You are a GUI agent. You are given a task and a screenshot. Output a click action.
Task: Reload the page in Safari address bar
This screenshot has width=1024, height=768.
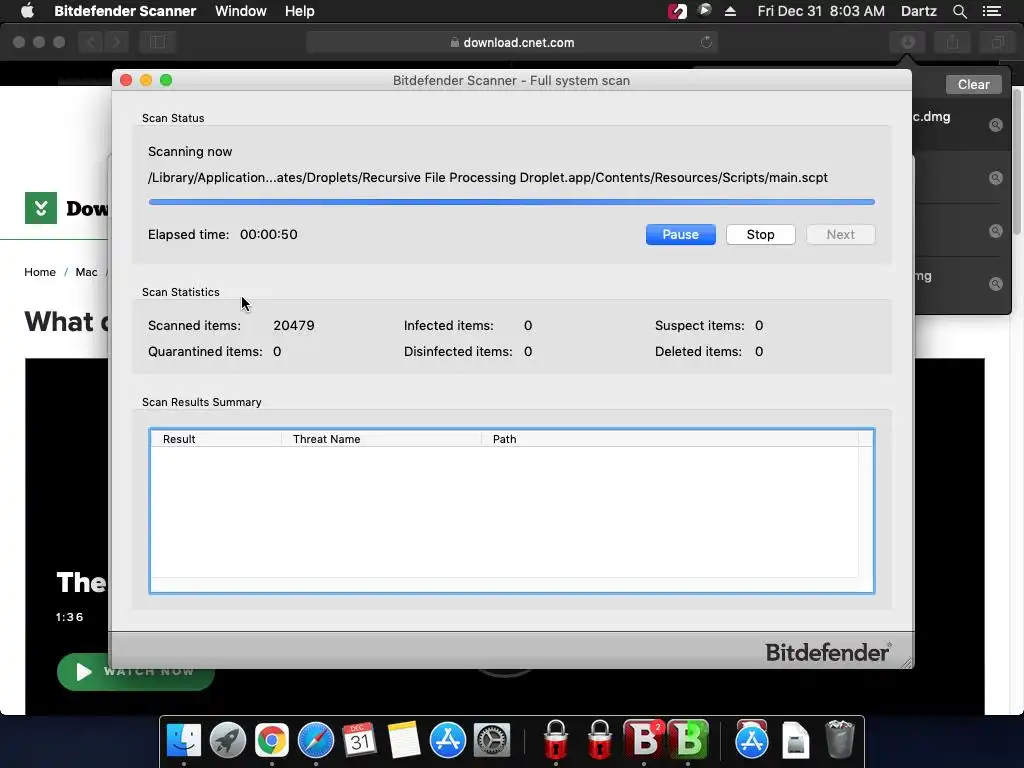coord(706,42)
